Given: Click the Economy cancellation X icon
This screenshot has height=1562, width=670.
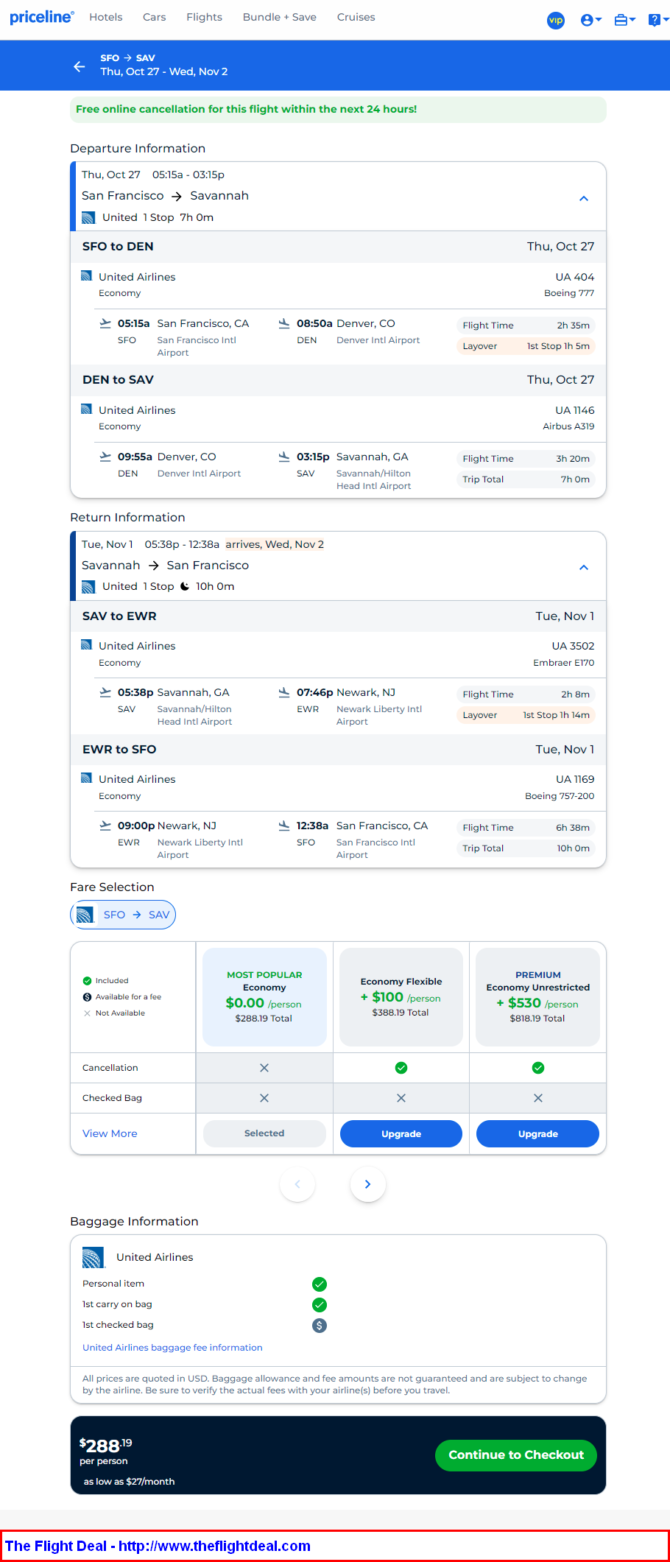Looking at the screenshot, I should pyautogui.click(x=264, y=1068).
